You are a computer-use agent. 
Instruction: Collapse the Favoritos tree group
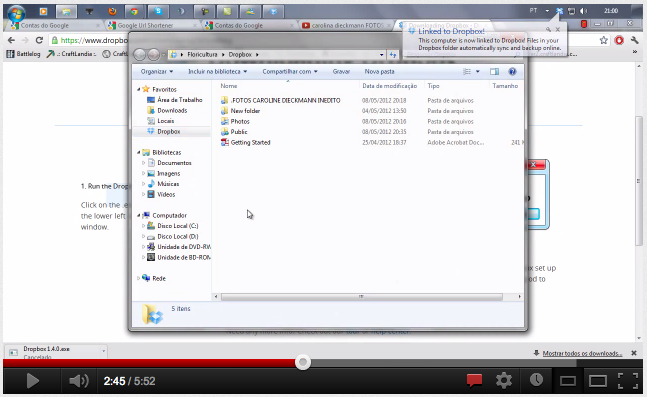pos(139,89)
